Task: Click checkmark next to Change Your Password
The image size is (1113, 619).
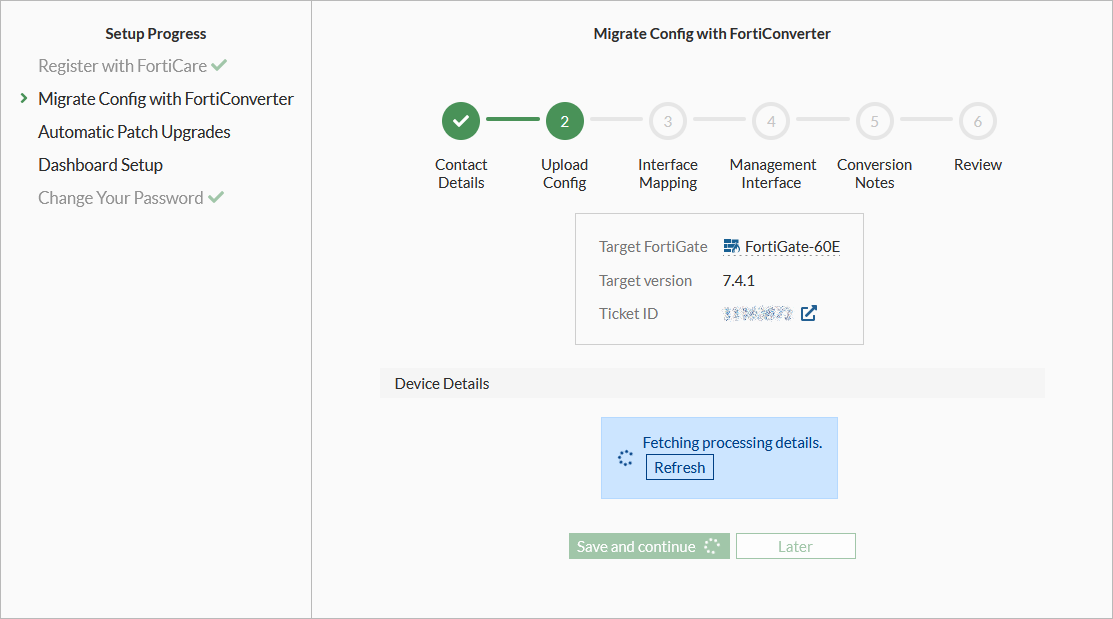Action: (x=215, y=198)
